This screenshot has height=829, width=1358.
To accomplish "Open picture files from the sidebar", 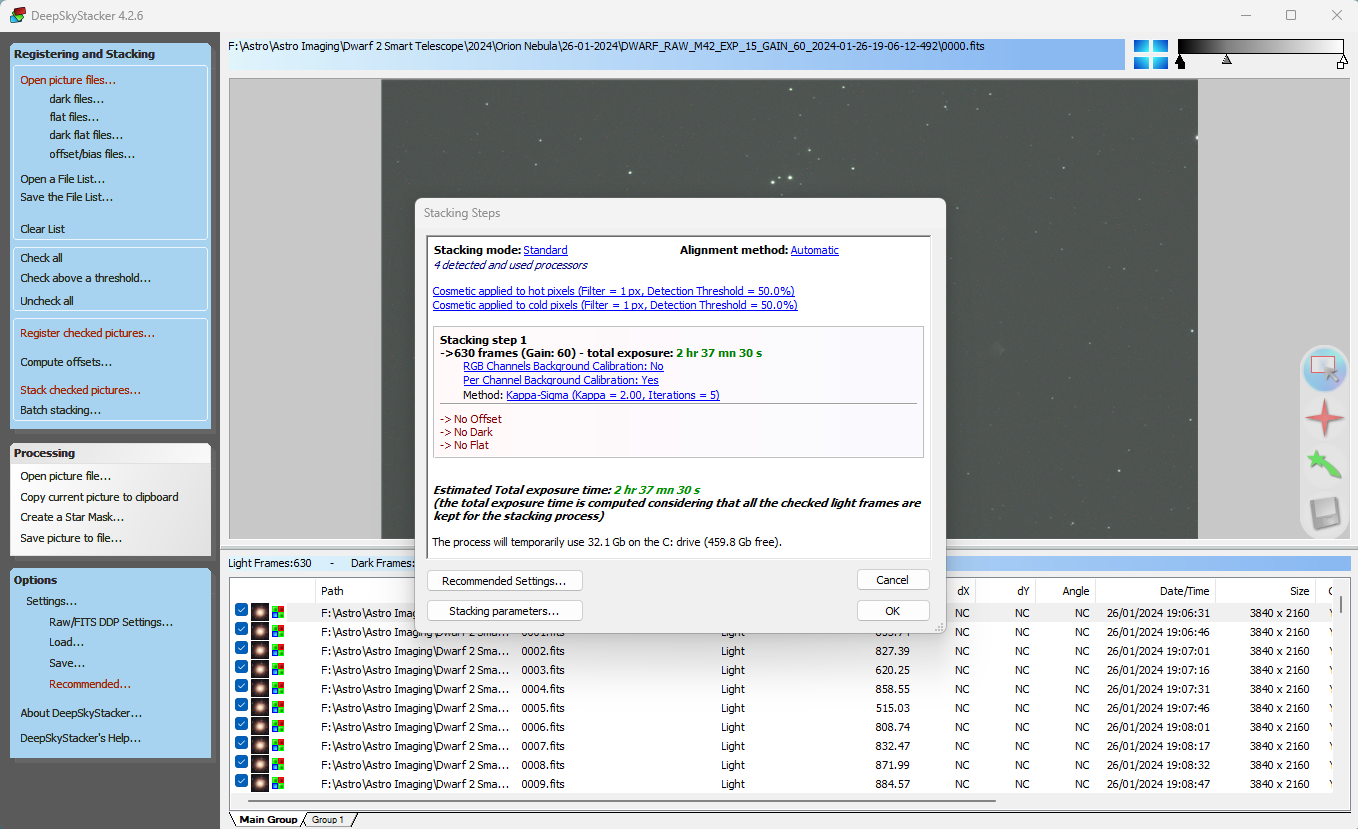I will (68, 80).
